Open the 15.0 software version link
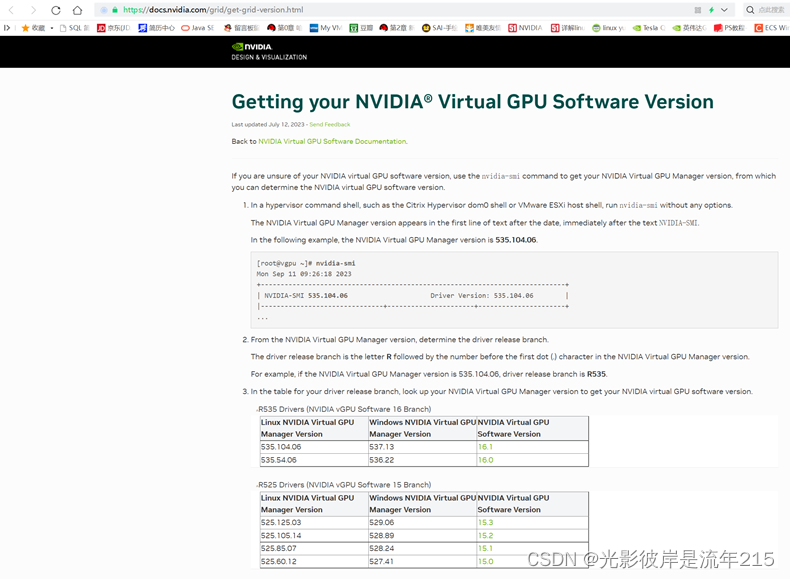Image resolution: width=790 pixels, height=579 pixels. click(x=486, y=561)
